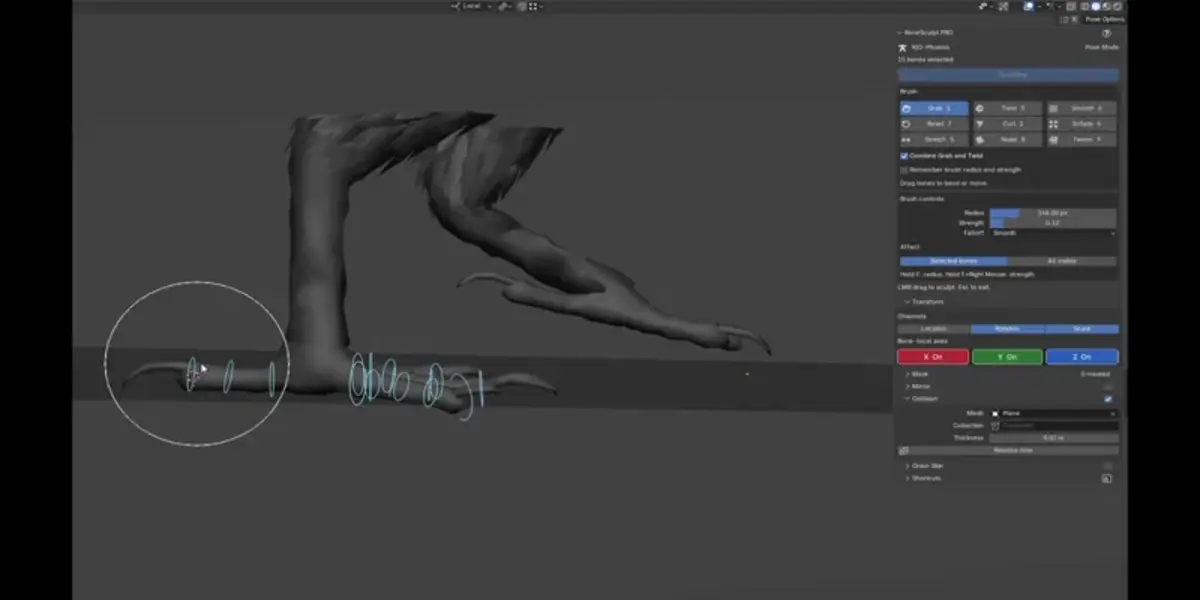The image size is (1200, 600).
Task: Toggle the Rotation channel
Action: pos(1008,329)
